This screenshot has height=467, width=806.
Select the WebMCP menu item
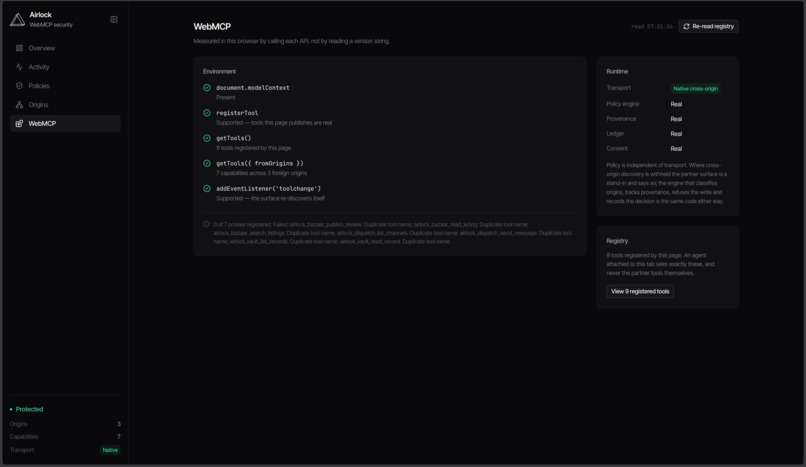(x=65, y=123)
